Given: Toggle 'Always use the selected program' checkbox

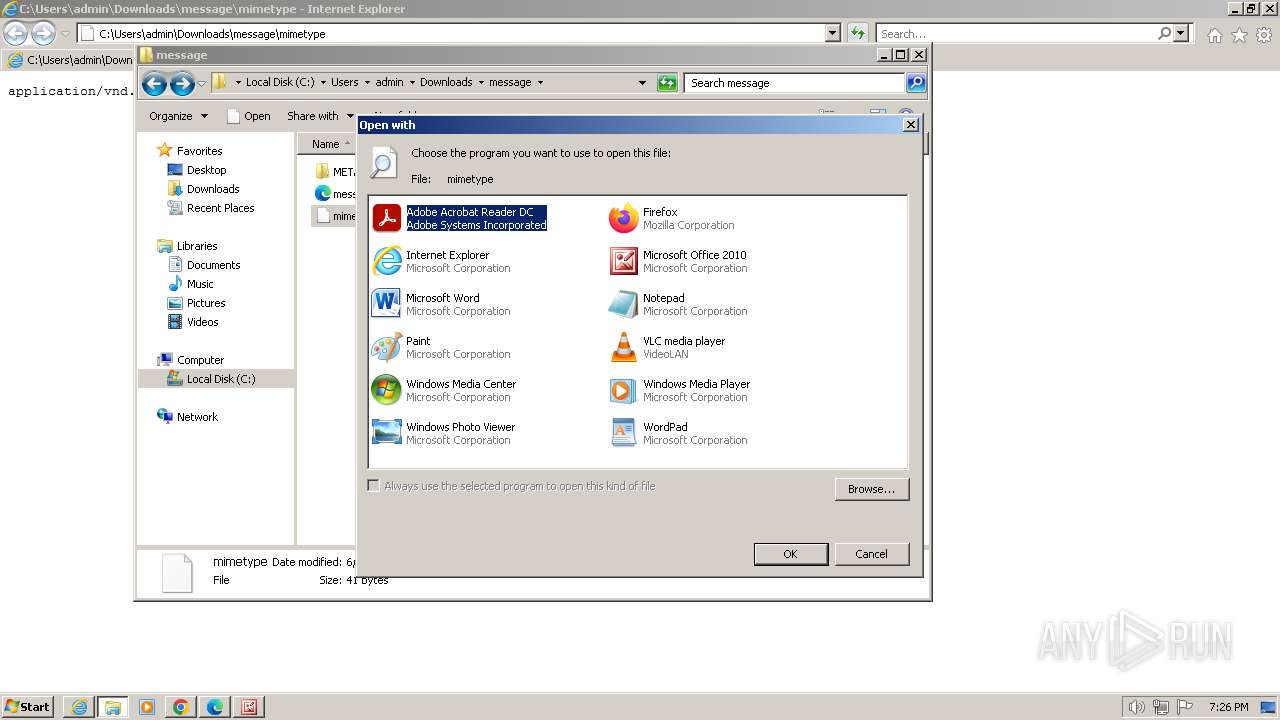Looking at the screenshot, I should click(x=374, y=486).
